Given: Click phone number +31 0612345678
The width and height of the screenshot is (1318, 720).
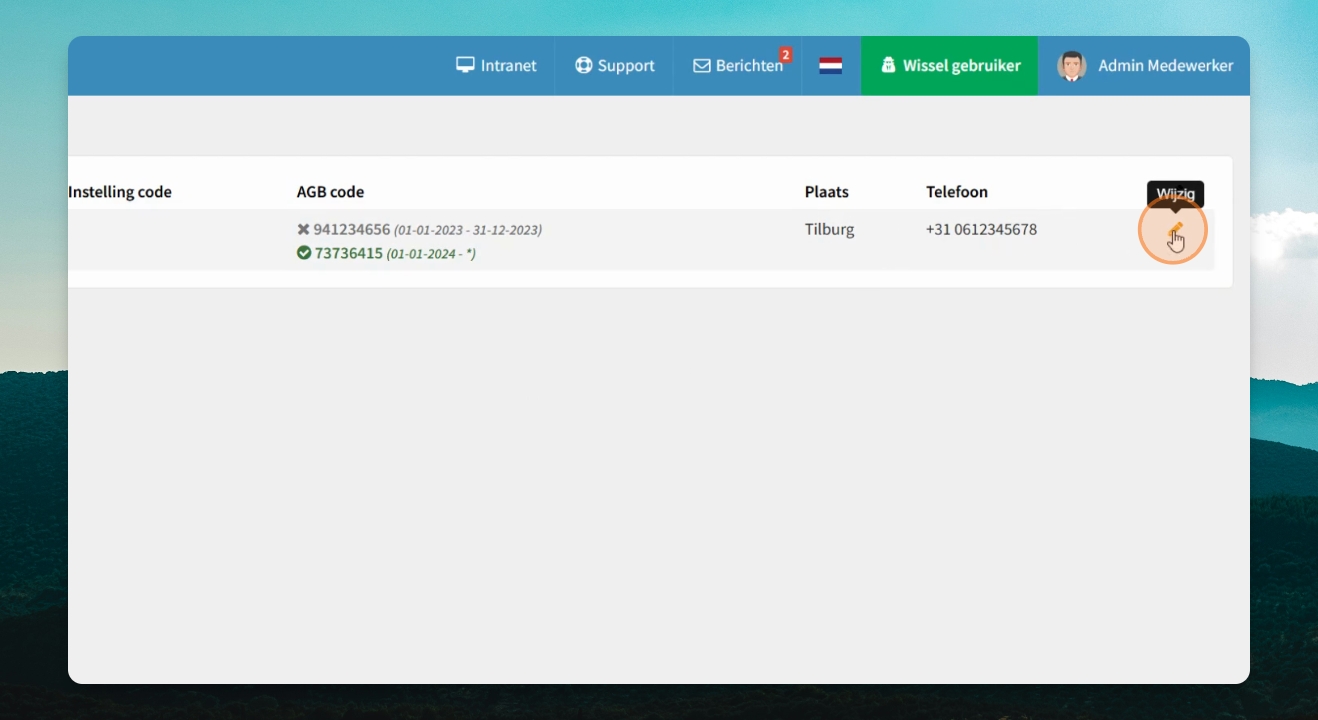Looking at the screenshot, I should (981, 229).
